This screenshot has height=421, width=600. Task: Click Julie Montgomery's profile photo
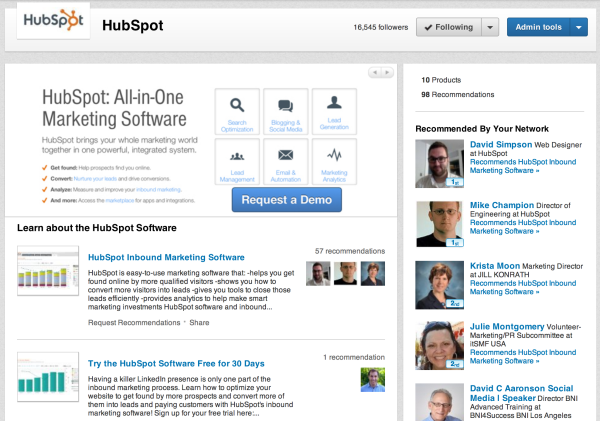click(x=440, y=346)
